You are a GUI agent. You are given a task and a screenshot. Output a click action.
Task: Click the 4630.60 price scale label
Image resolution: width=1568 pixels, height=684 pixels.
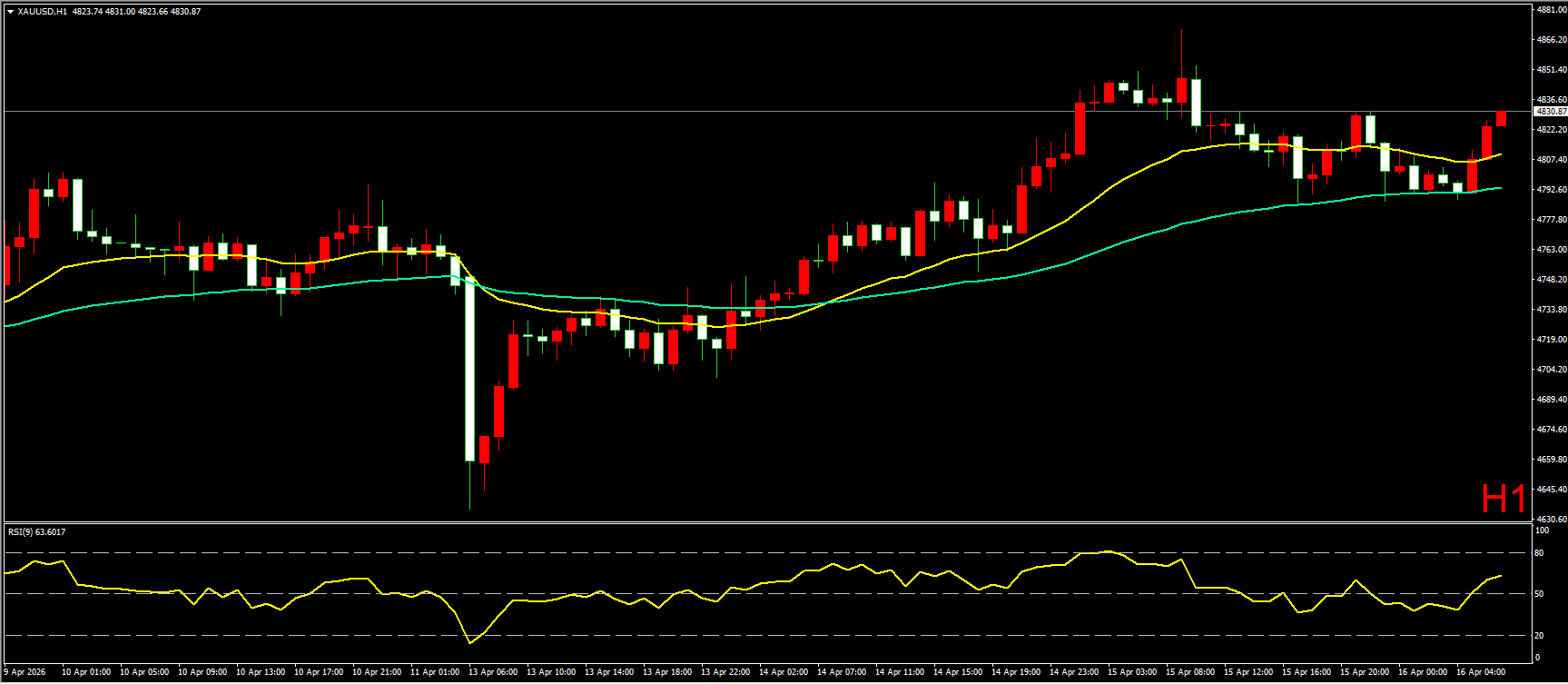click(1550, 520)
